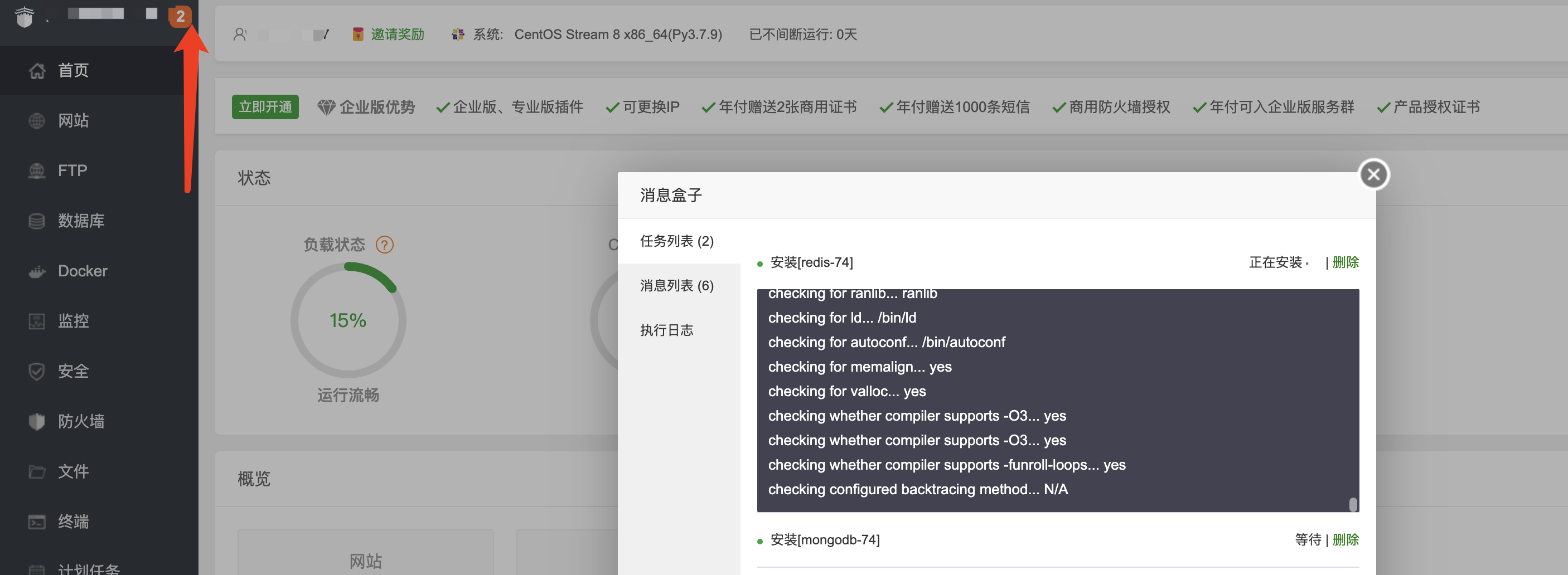Click the 负载状态 question mark help icon

[385, 245]
